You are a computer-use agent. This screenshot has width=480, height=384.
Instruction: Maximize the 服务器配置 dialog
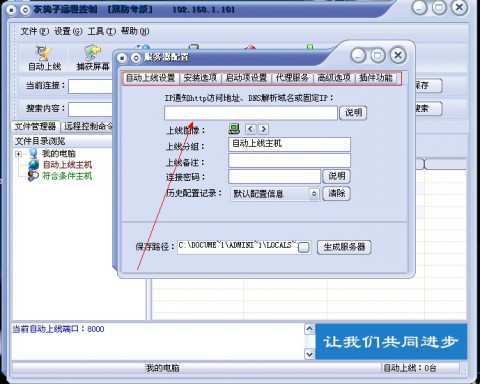[378, 56]
